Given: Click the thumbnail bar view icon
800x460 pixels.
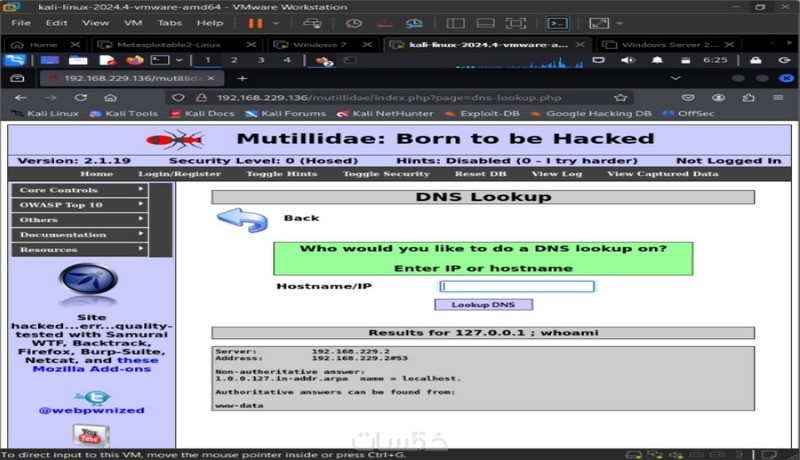Looking at the screenshot, I should coord(485,23).
